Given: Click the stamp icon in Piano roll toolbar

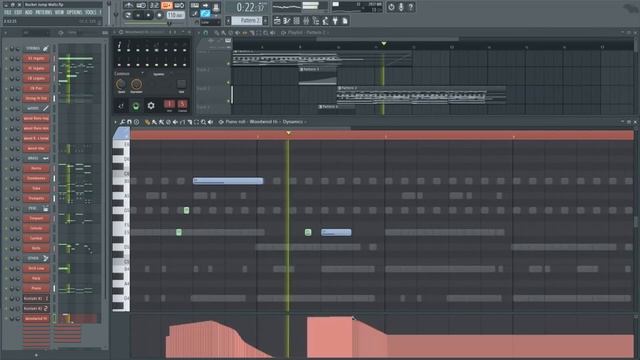Looking at the screenshot, I should 136,122.
